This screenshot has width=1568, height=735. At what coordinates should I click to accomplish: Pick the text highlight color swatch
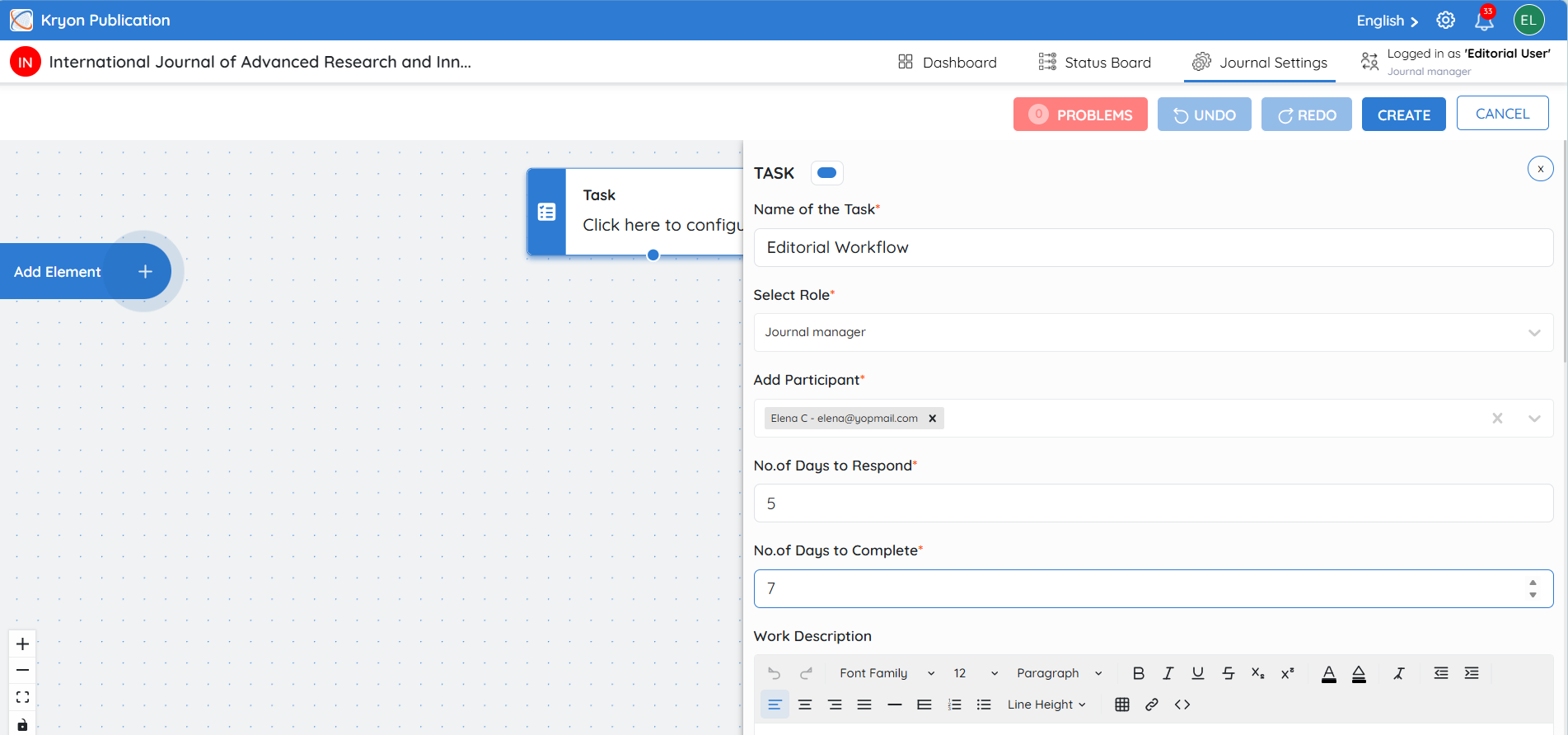1360,674
